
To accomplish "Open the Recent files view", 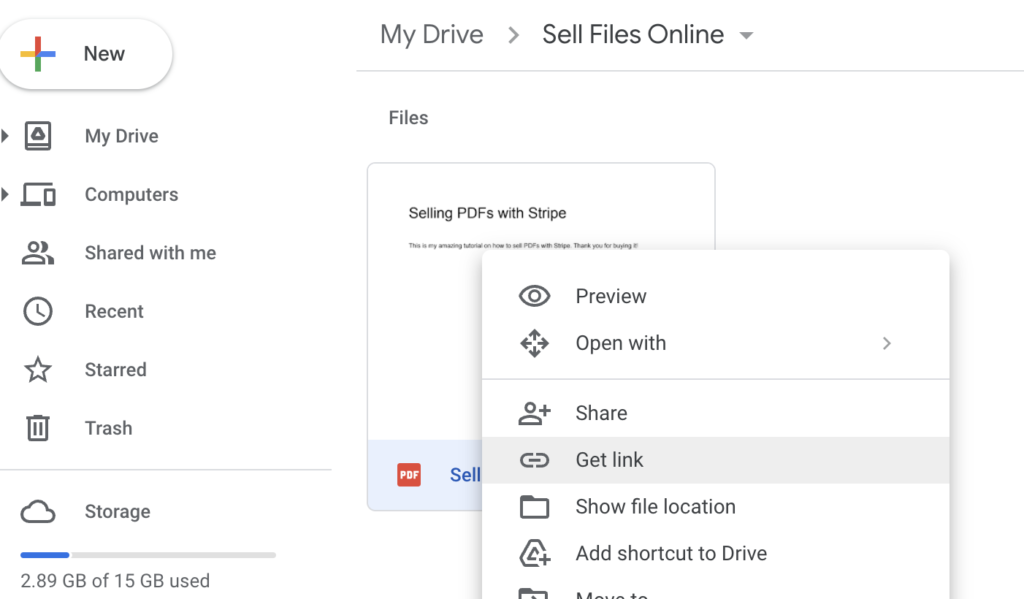I will 114,312.
